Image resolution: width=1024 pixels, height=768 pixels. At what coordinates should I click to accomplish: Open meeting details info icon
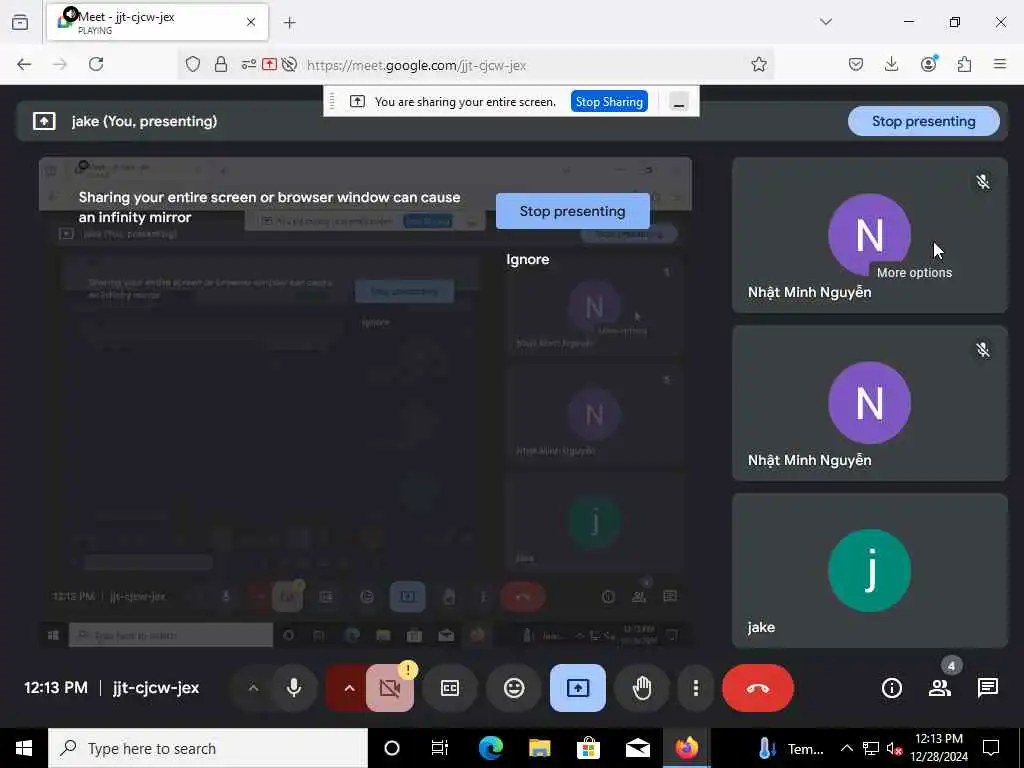pos(891,688)
